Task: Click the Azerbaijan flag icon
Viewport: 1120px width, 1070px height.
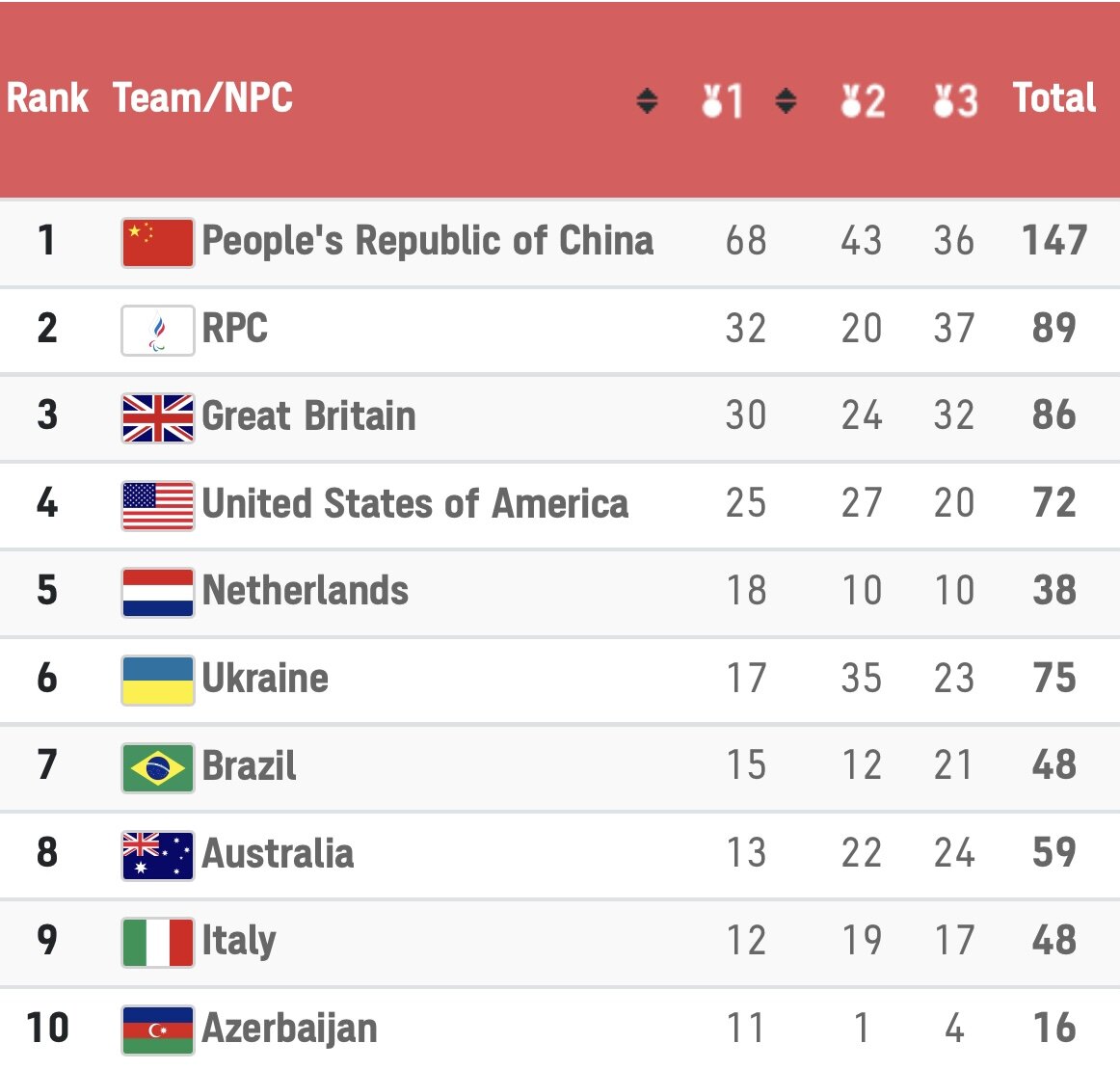Action: pyautogui.click(x=158, y=1030)
